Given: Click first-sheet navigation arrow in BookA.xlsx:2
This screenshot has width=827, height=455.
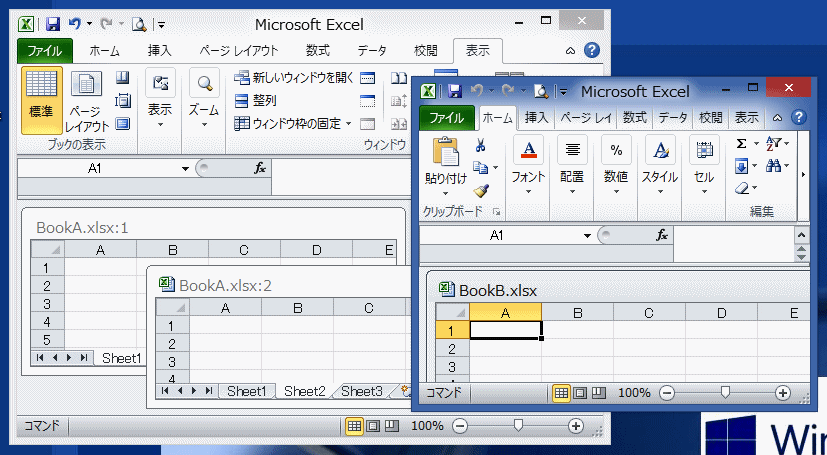Looking at the screenshot, I should tap(165, 391).
